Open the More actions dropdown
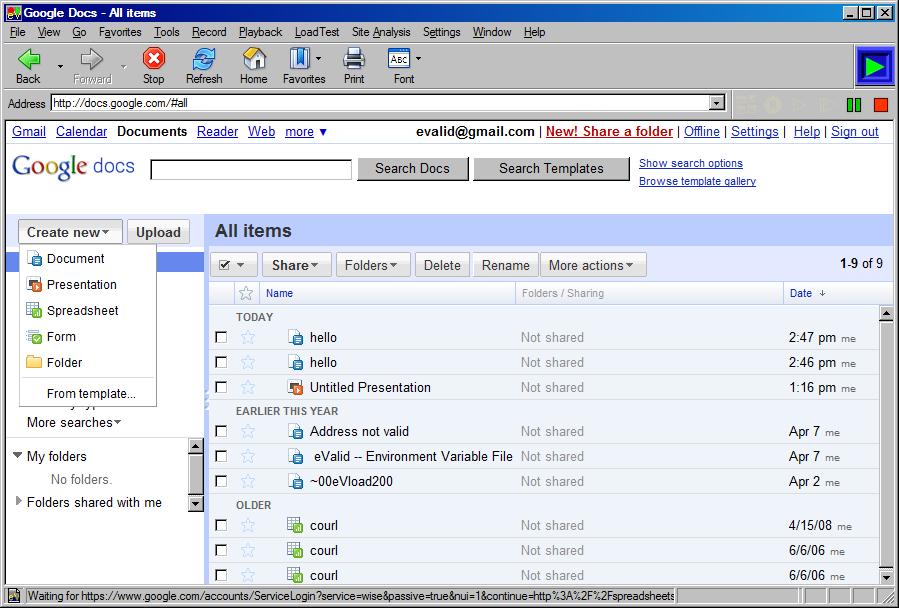 click(593, 265)
